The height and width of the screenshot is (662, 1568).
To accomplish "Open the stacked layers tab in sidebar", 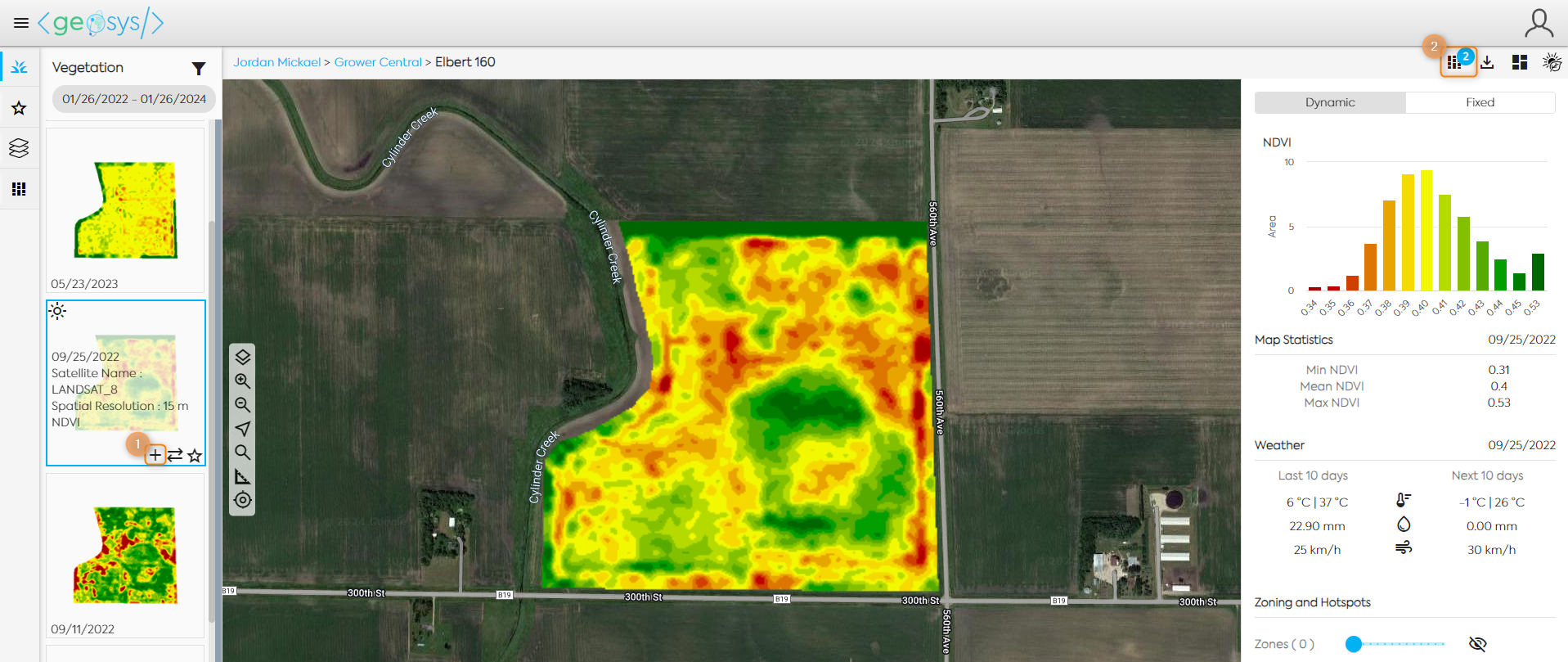I will click(x=19, y=148).
